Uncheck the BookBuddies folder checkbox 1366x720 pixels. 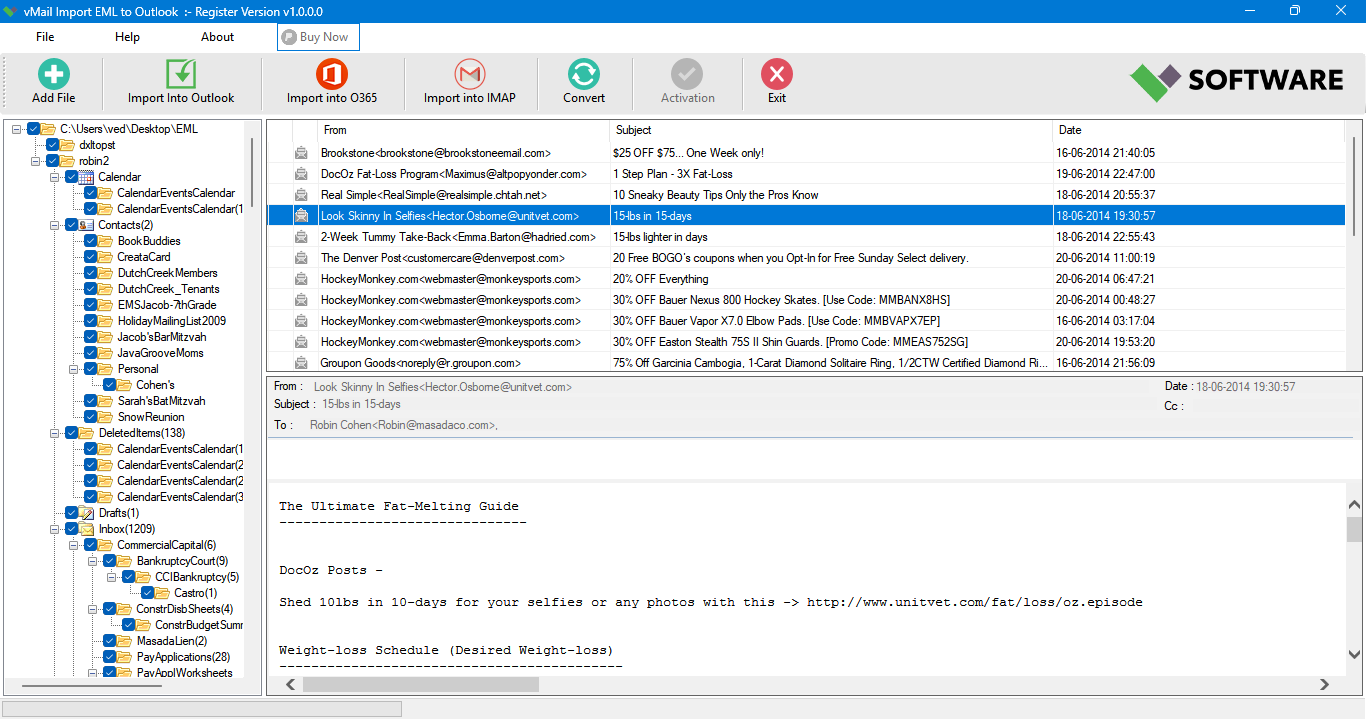click(91, 241)
